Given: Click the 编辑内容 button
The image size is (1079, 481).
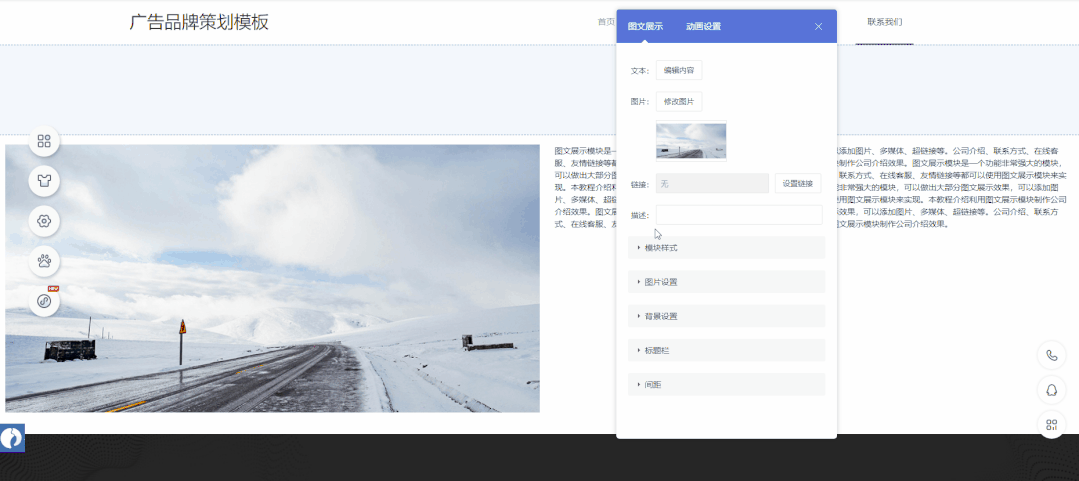Looking at the screenshot, I should [x=679, y=70].
